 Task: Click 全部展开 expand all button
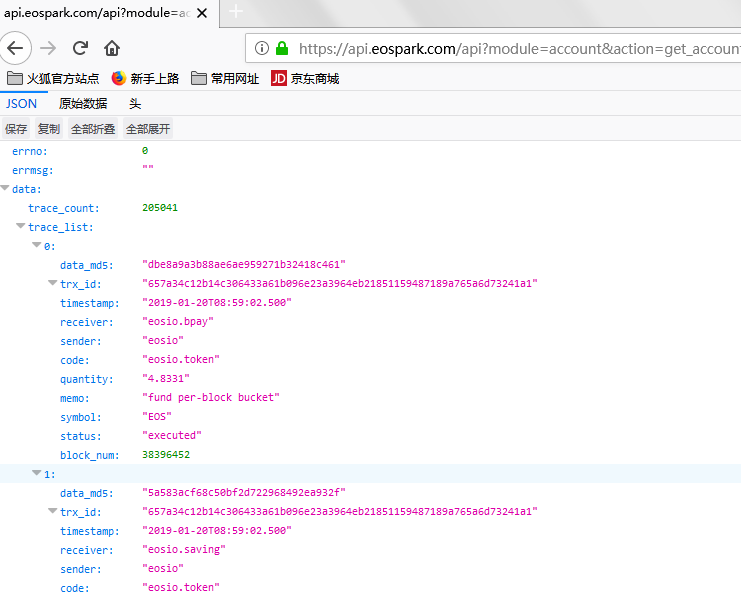pyautogui.click(x=148, y=129)
